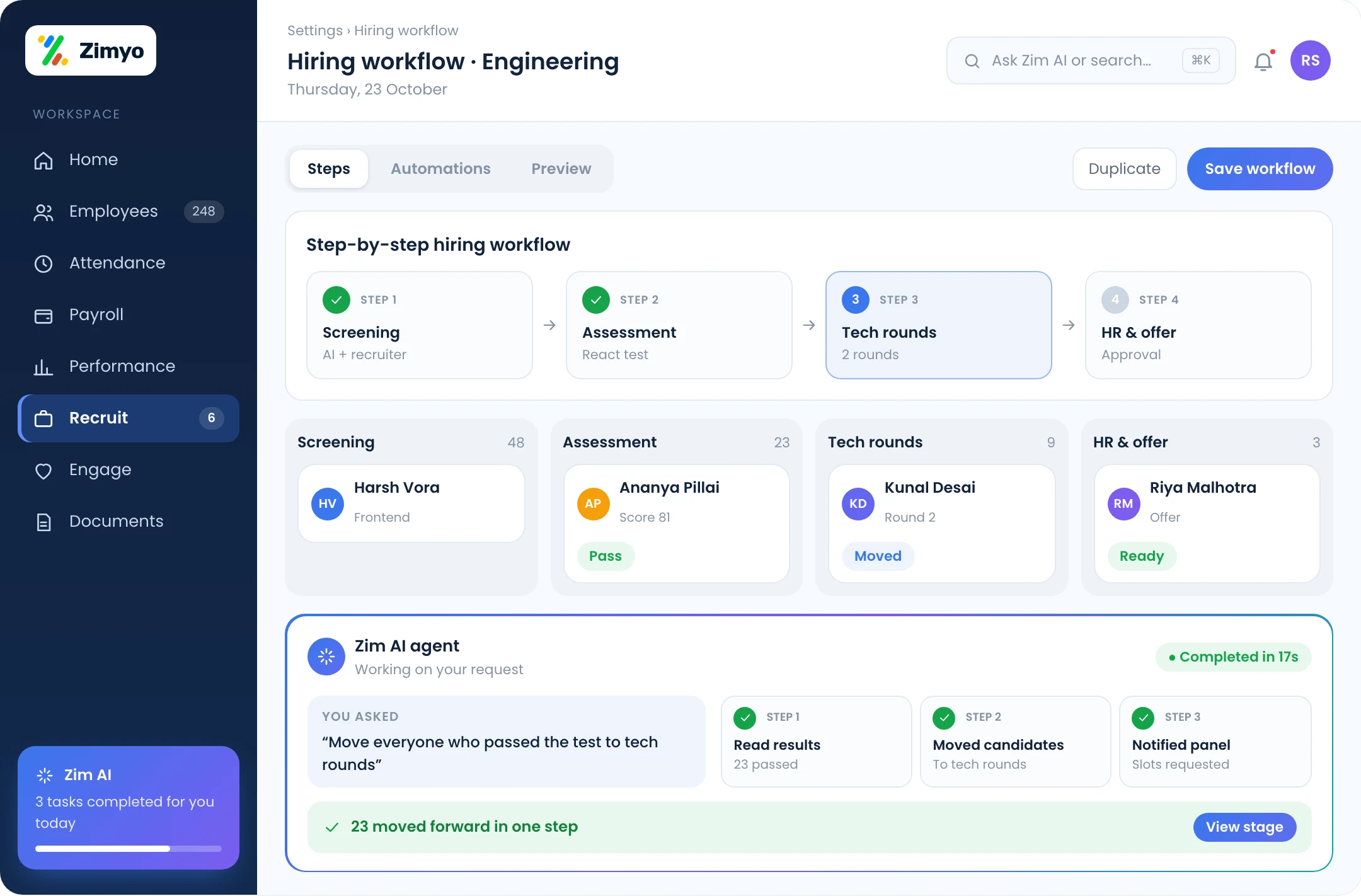Go to Employees section

click(x=129, y=211)
